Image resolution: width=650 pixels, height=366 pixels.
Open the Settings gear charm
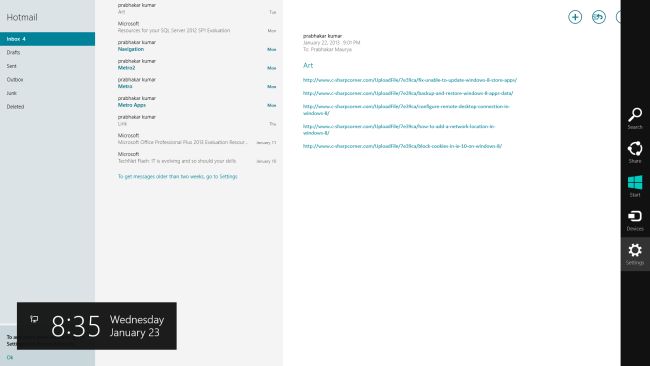[x=635, y=254]
